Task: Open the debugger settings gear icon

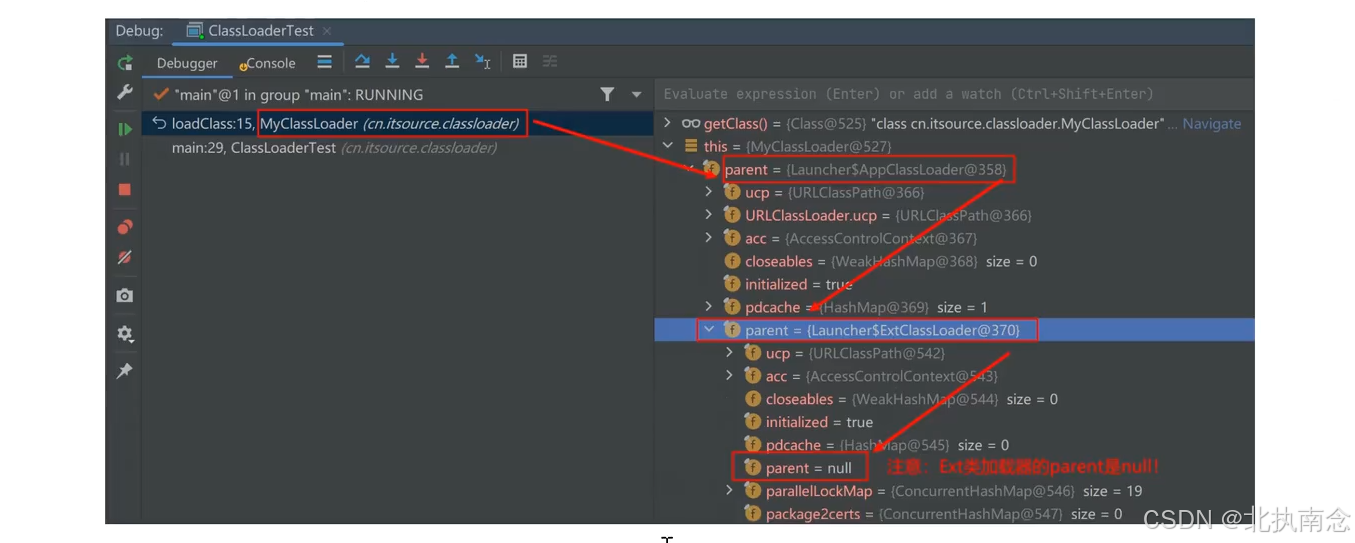Action: click(x=125, y=334)
